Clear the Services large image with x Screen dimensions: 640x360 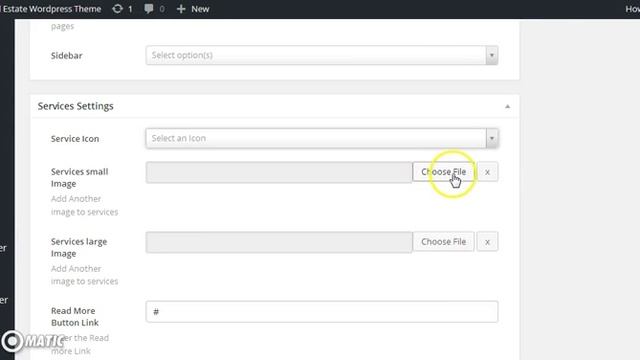tap(487, 242)
